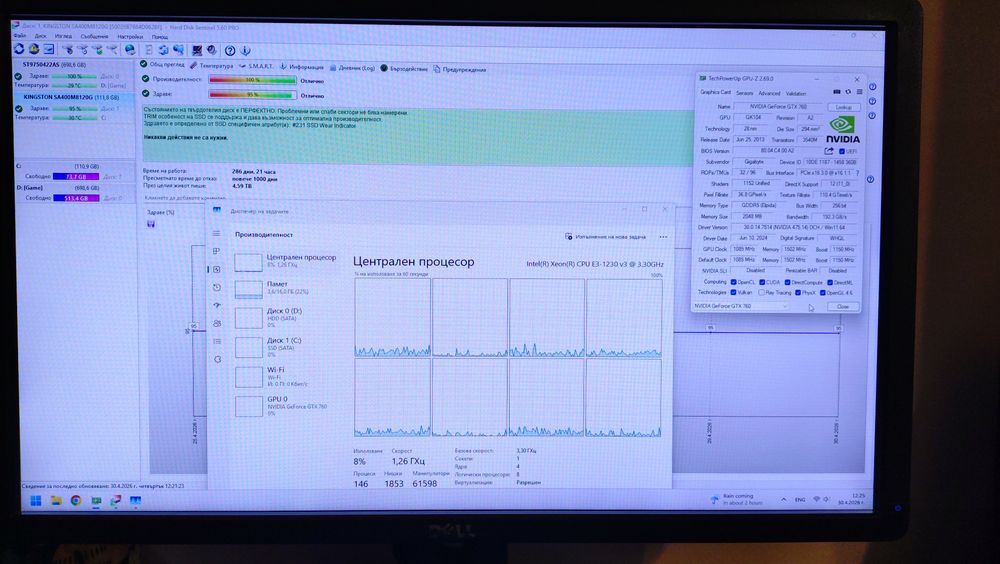
Task: Expand system tray hidden icons chevron
Action: [783, 500]
